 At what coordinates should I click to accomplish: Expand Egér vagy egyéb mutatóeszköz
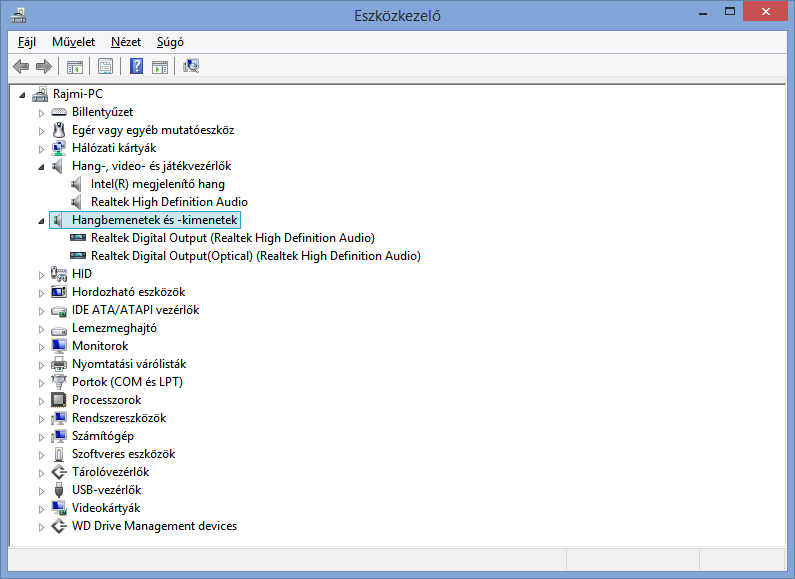tap(42, 131)
